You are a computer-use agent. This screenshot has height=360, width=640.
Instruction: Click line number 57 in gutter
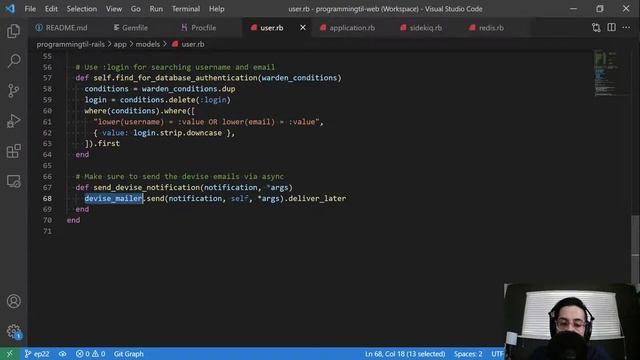point(47,78)
